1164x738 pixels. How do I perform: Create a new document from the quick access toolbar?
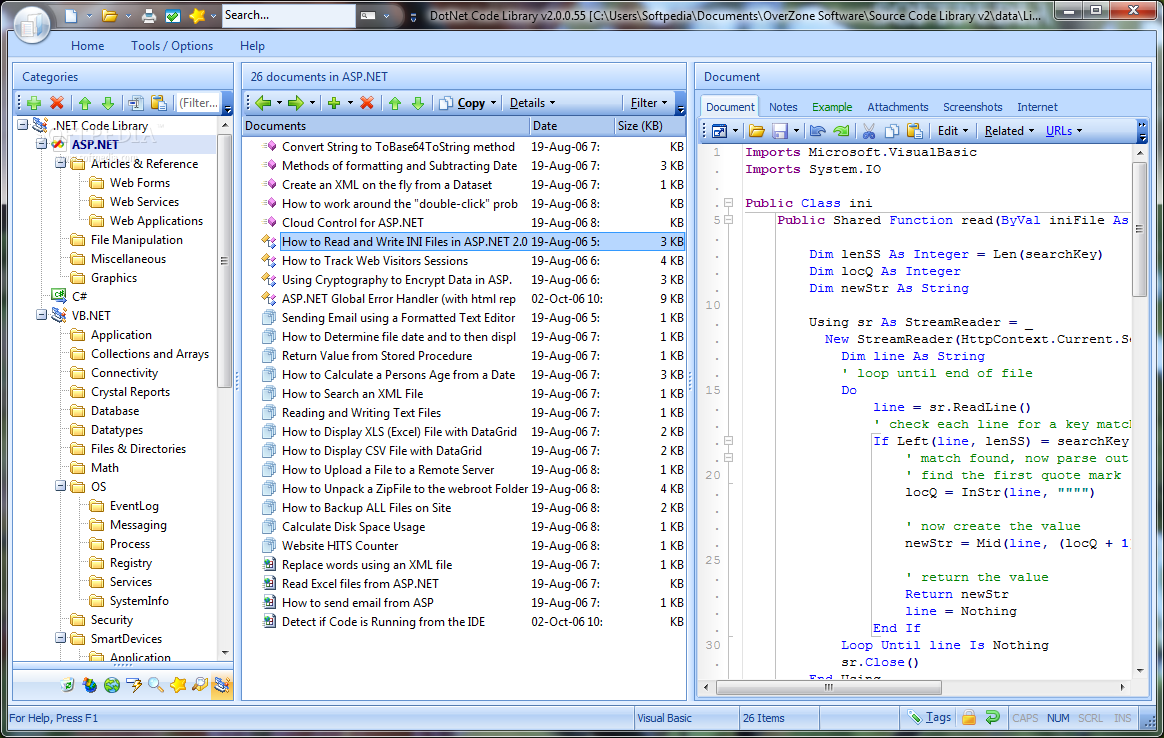(x=71, y=16)
